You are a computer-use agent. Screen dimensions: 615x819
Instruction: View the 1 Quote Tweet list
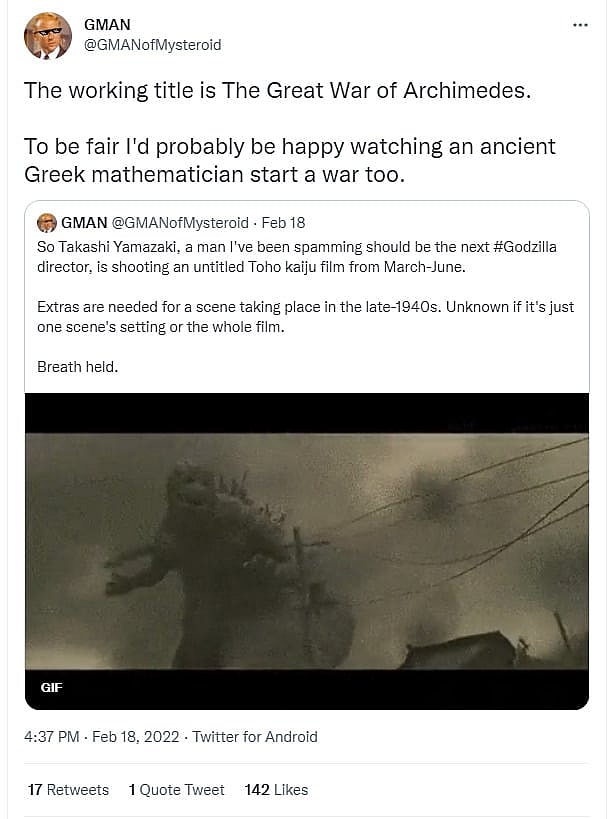tap(177, 790)
